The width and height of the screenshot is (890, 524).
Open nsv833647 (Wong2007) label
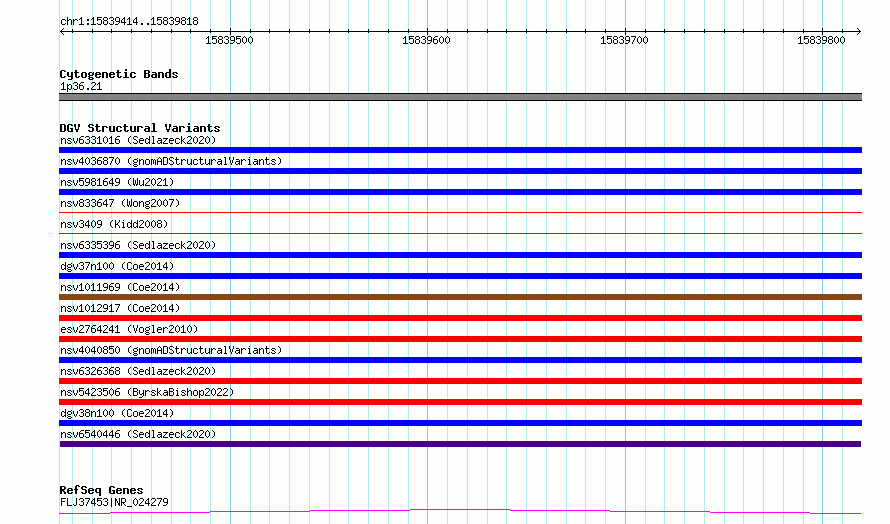point(120,203)
